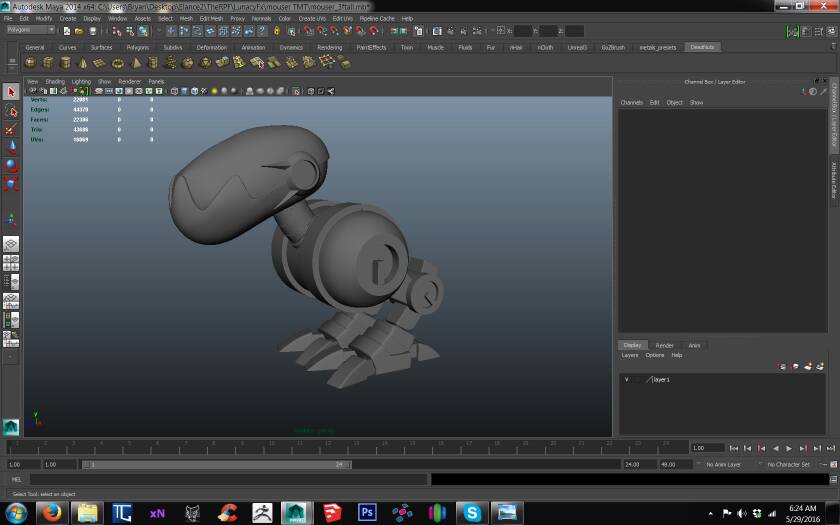Open the Edit Mesh menu
Image resolution: width=840 pixels, height=525 pixels.
[x=211, y=18]
